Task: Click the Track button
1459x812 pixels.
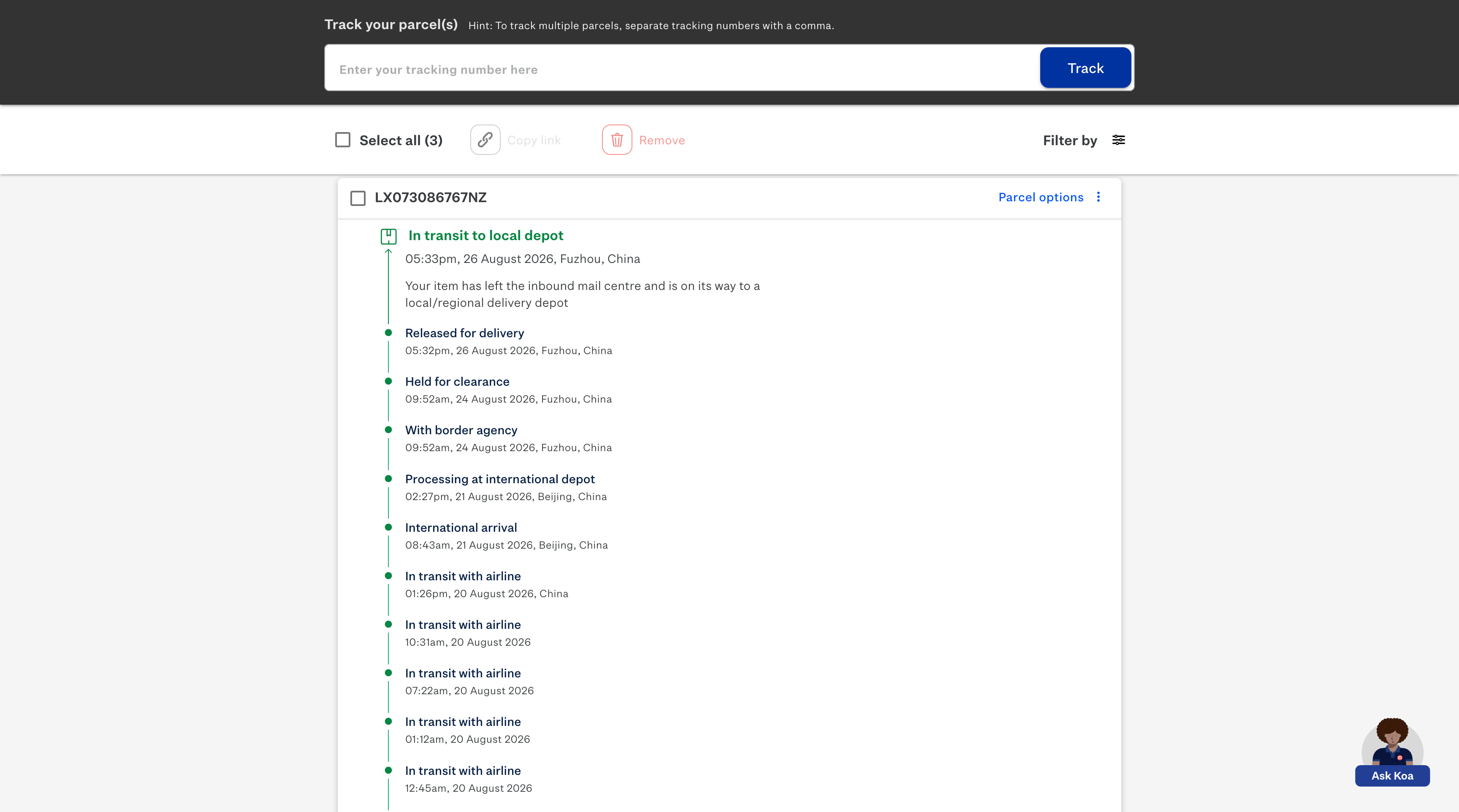Action: tap(1085, 68)
